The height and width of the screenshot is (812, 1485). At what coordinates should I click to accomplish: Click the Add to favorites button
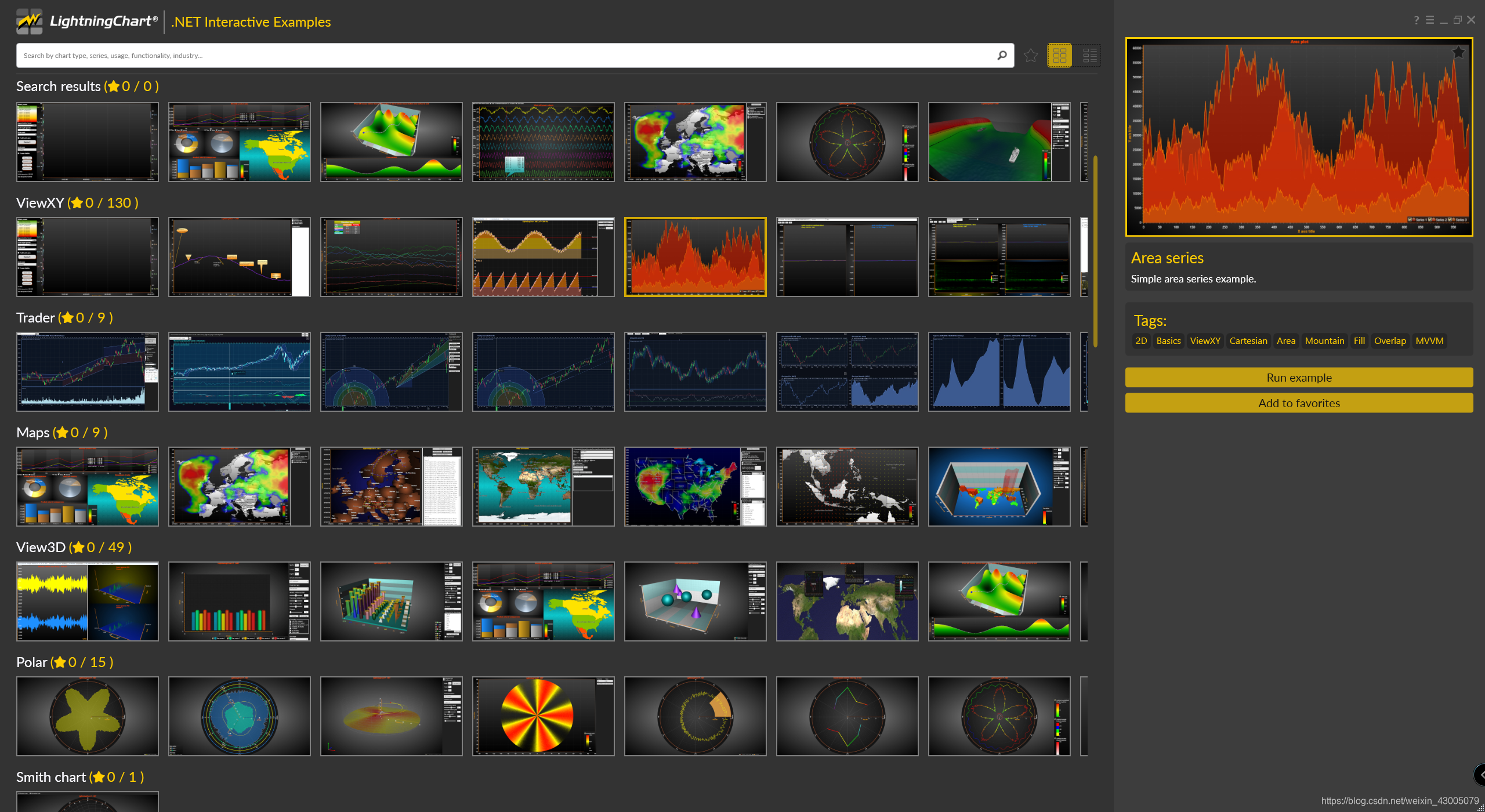(x=1299, y=403)
